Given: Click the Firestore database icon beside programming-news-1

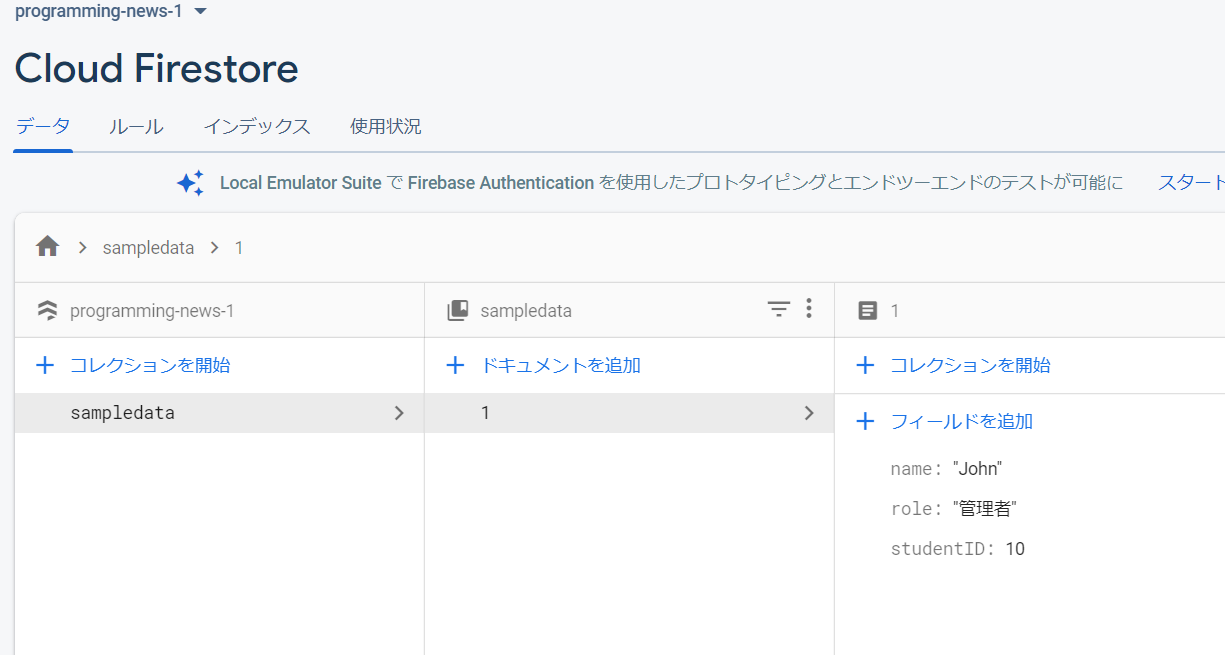Looking at the screenshot, I should (x=47, y=311).
